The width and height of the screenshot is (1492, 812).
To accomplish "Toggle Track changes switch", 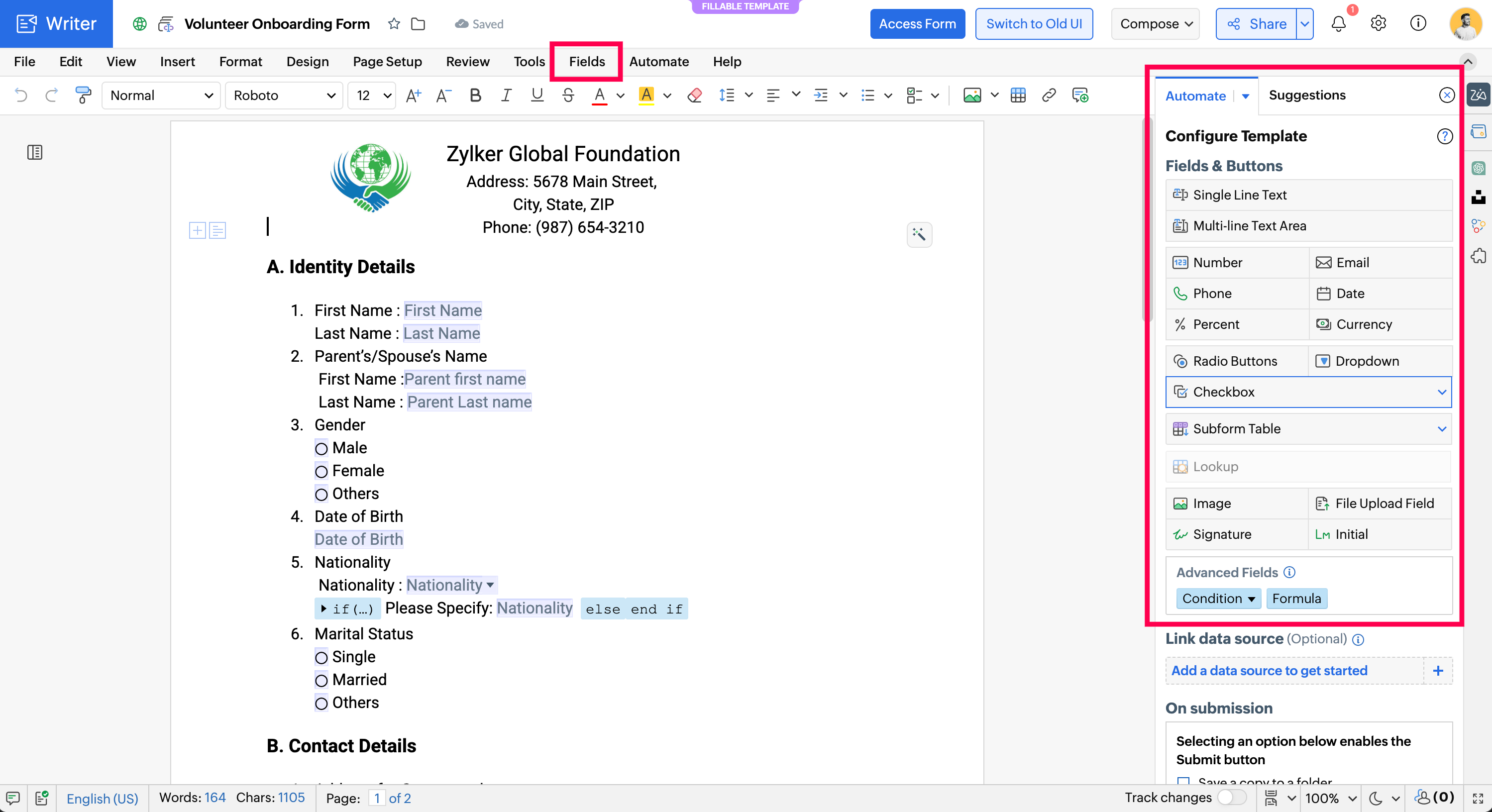I will point(1231,798).
